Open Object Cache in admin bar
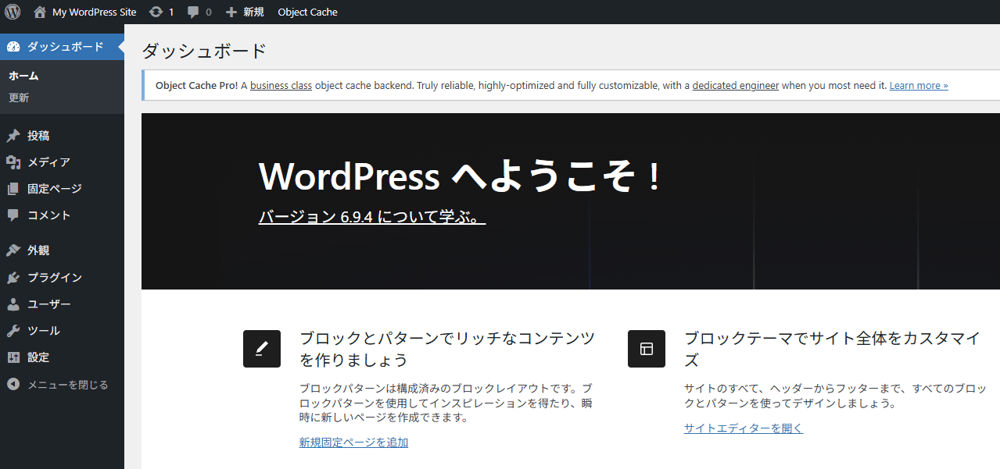The image size is (1000, 469). (307, 12)
